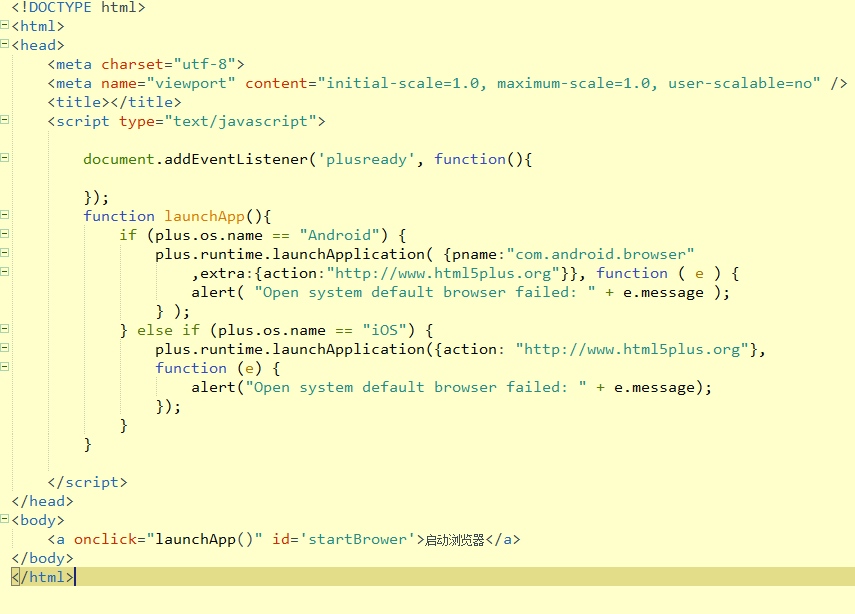This screenshot has height=614, width=855.
Task: Click the "viewport" attribute value
Action: pyautogui.click(x=191, y=83)
